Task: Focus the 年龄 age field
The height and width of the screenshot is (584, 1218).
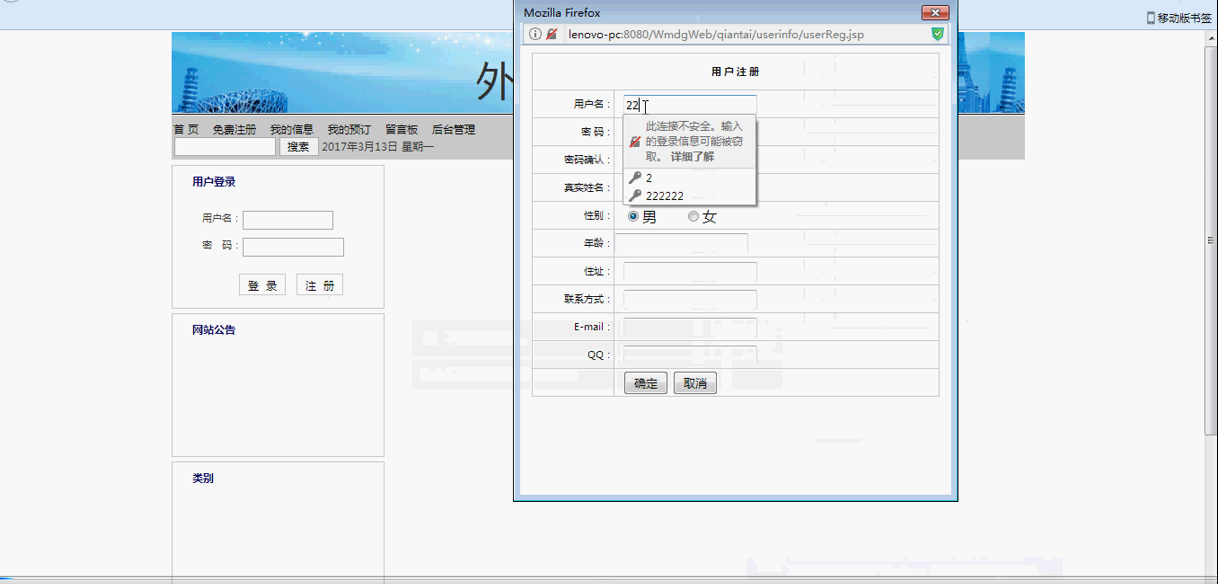Action: [x=681, y=243]
